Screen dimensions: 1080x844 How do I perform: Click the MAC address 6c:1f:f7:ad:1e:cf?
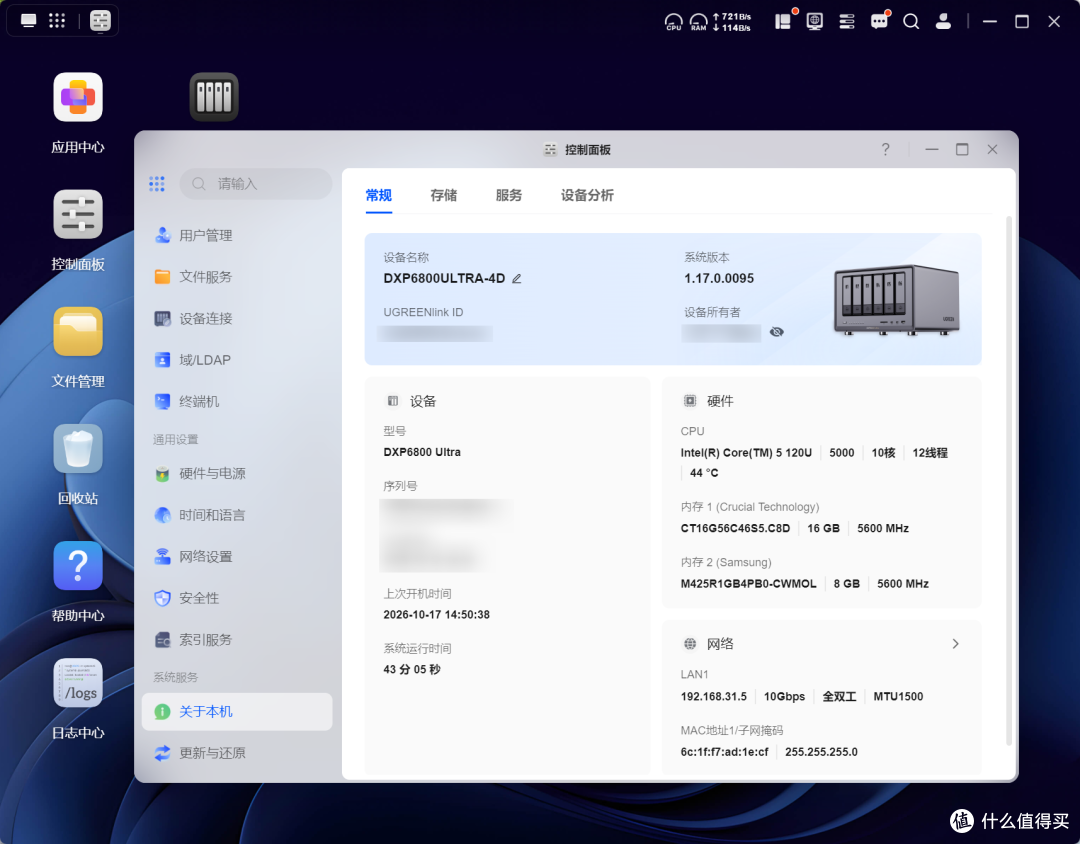tap(724, 752)
